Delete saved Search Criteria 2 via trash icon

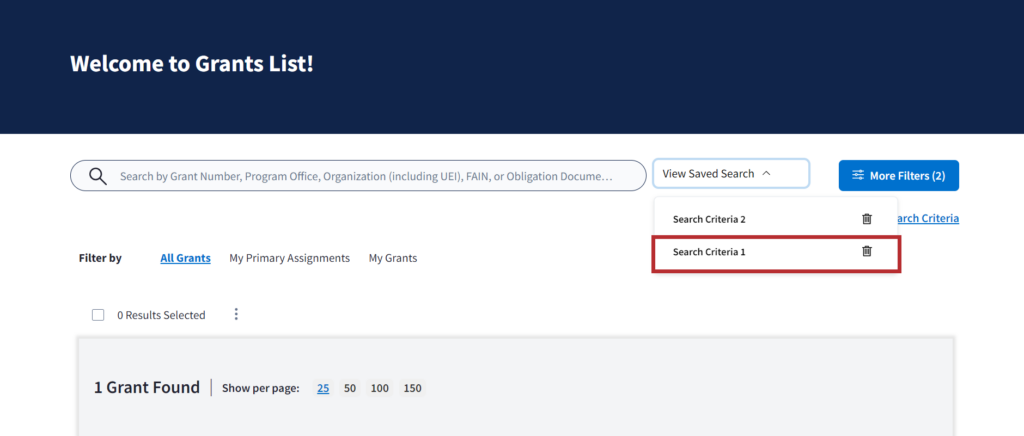coord(867,219)
